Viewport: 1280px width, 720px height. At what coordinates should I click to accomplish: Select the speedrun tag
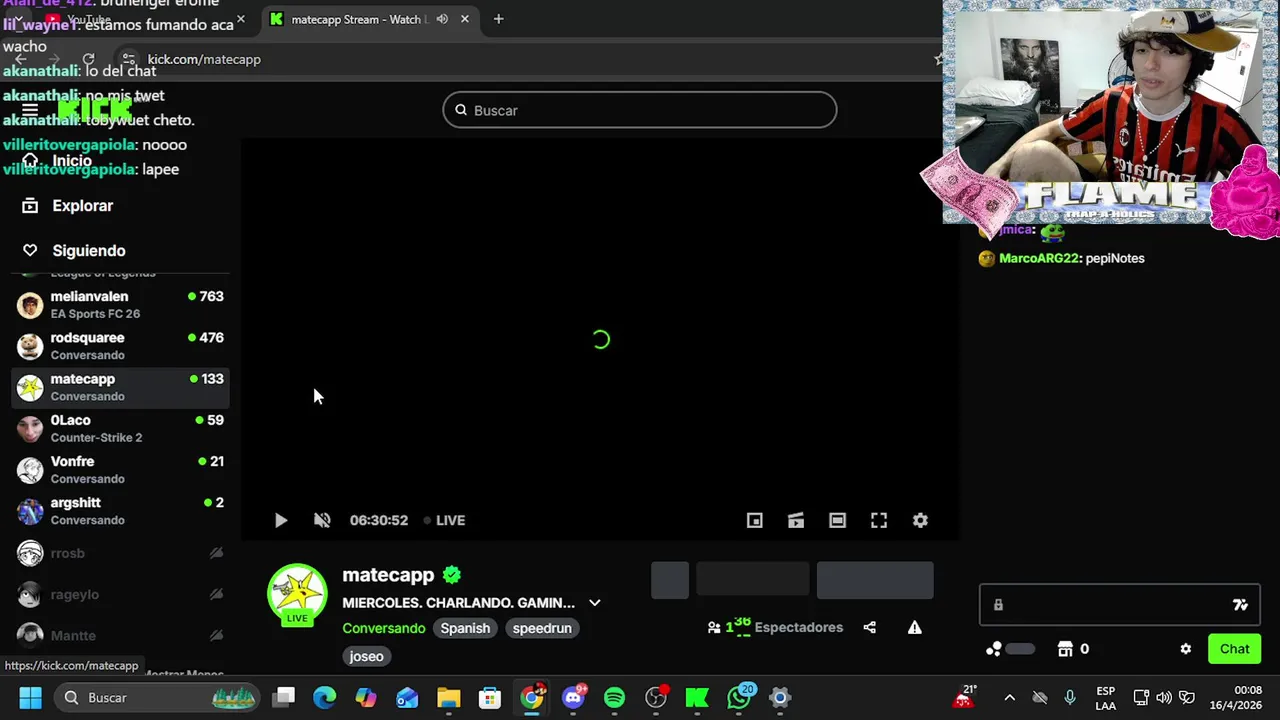point(542,628)
